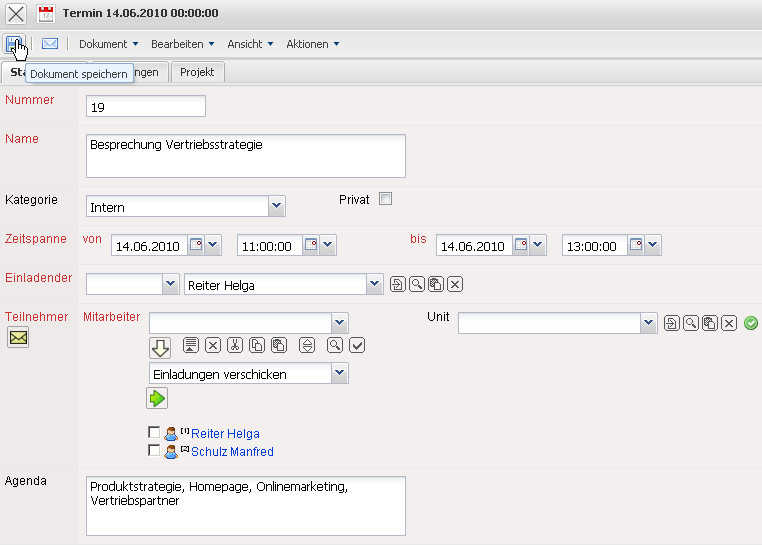Click the scissors cut icon in Mitarbeiter row
The height and width of the screenshot is (545, 762).
point(234,345)
